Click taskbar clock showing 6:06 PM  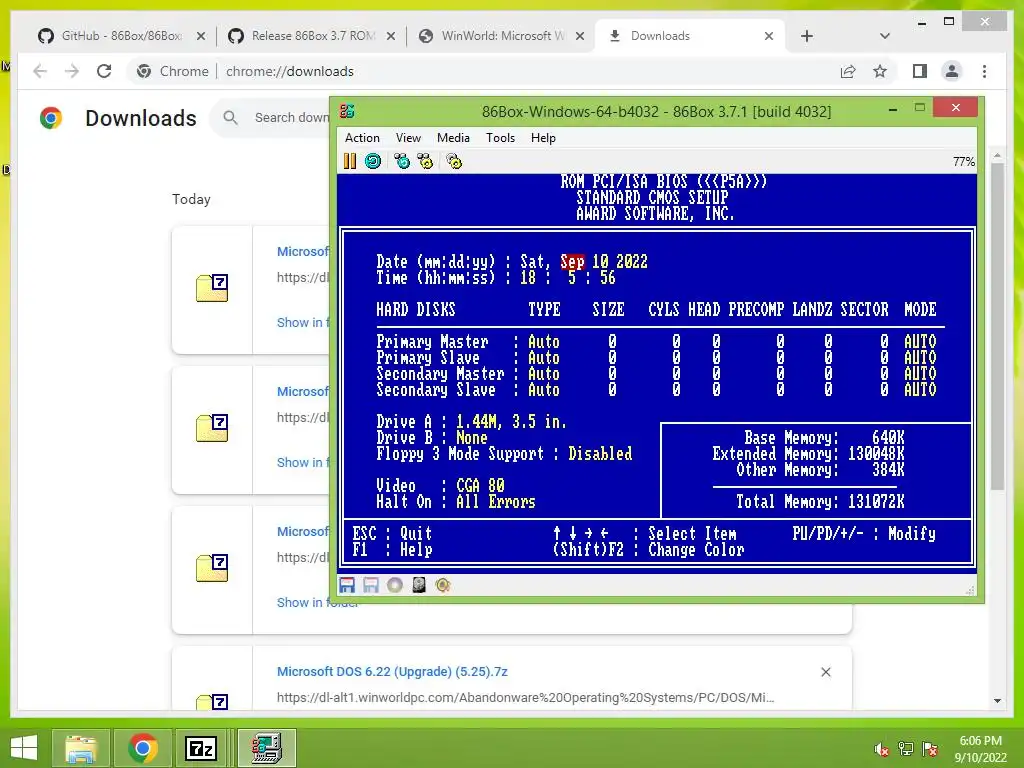coord(980,749)
